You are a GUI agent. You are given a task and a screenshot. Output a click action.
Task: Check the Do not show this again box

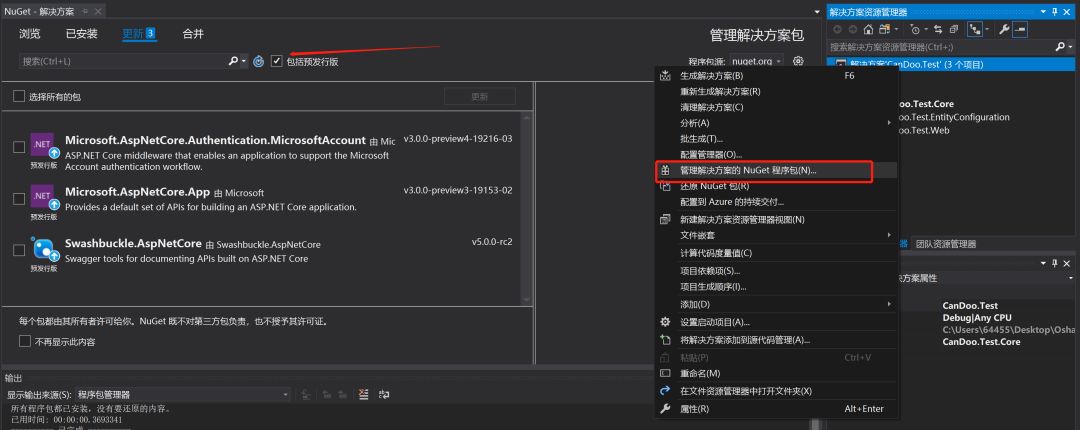click(x=25, y=341)
